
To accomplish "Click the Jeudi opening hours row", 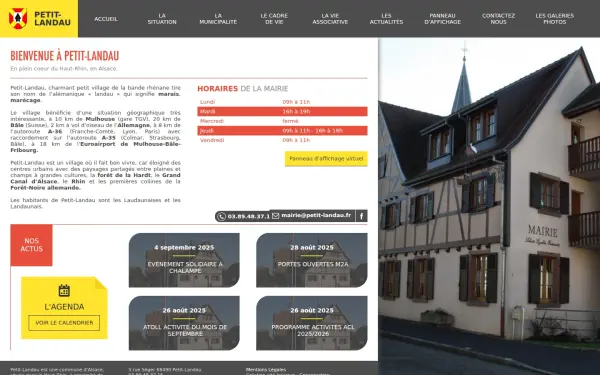I will 282,130.
